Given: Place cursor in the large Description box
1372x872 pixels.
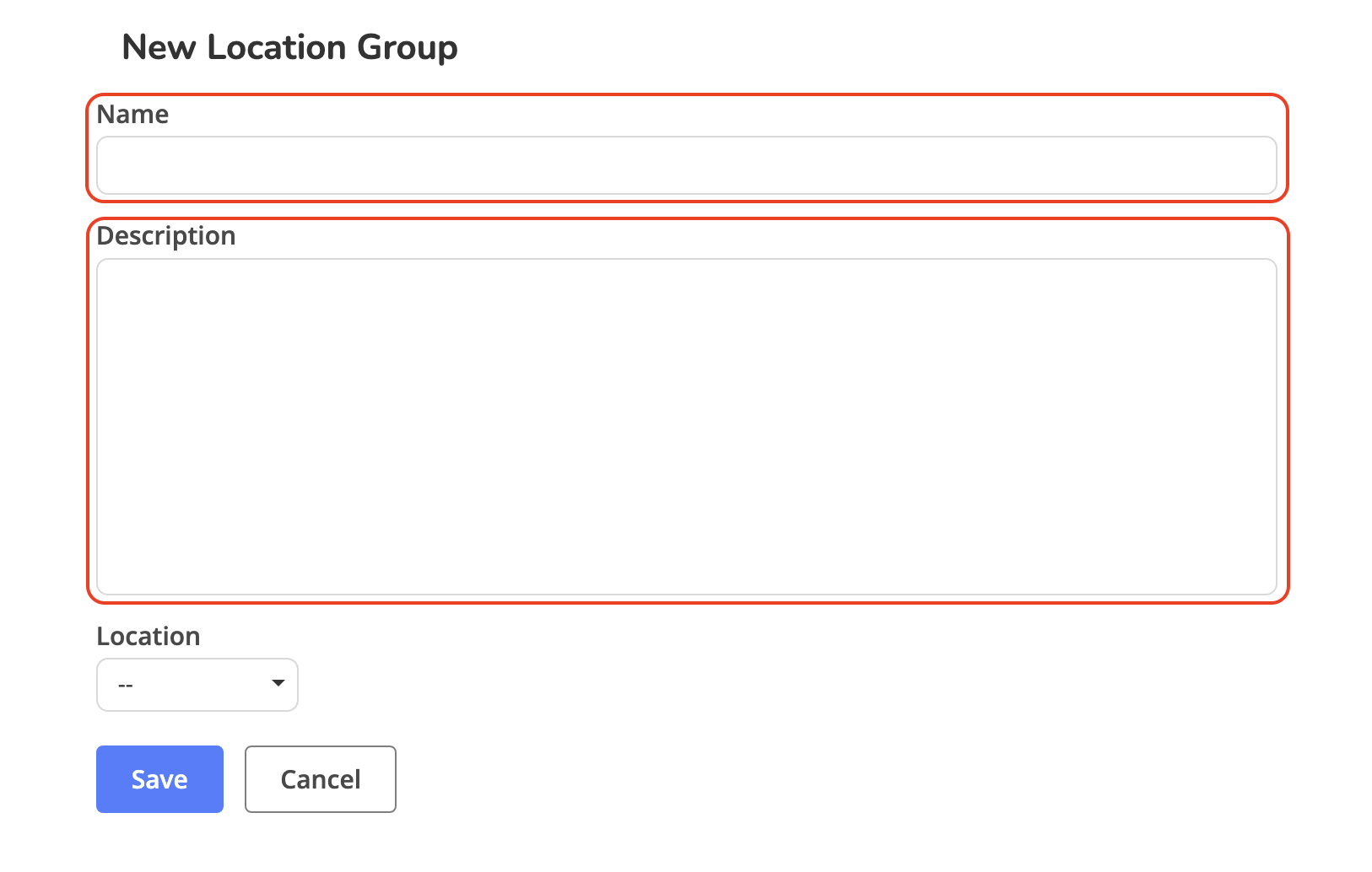Looking at the screenshot, I should point(686,426).
